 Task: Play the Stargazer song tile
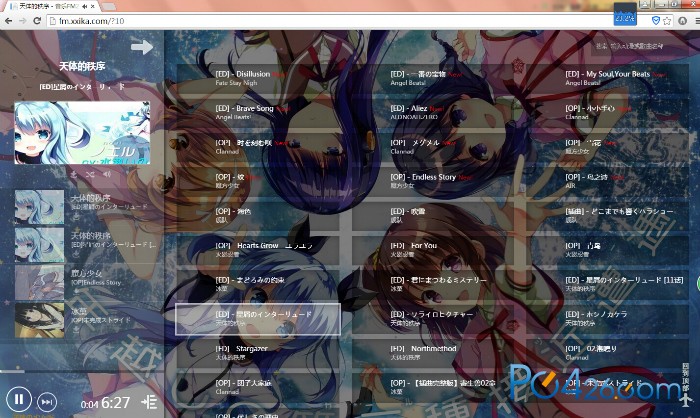pos(258,353)
